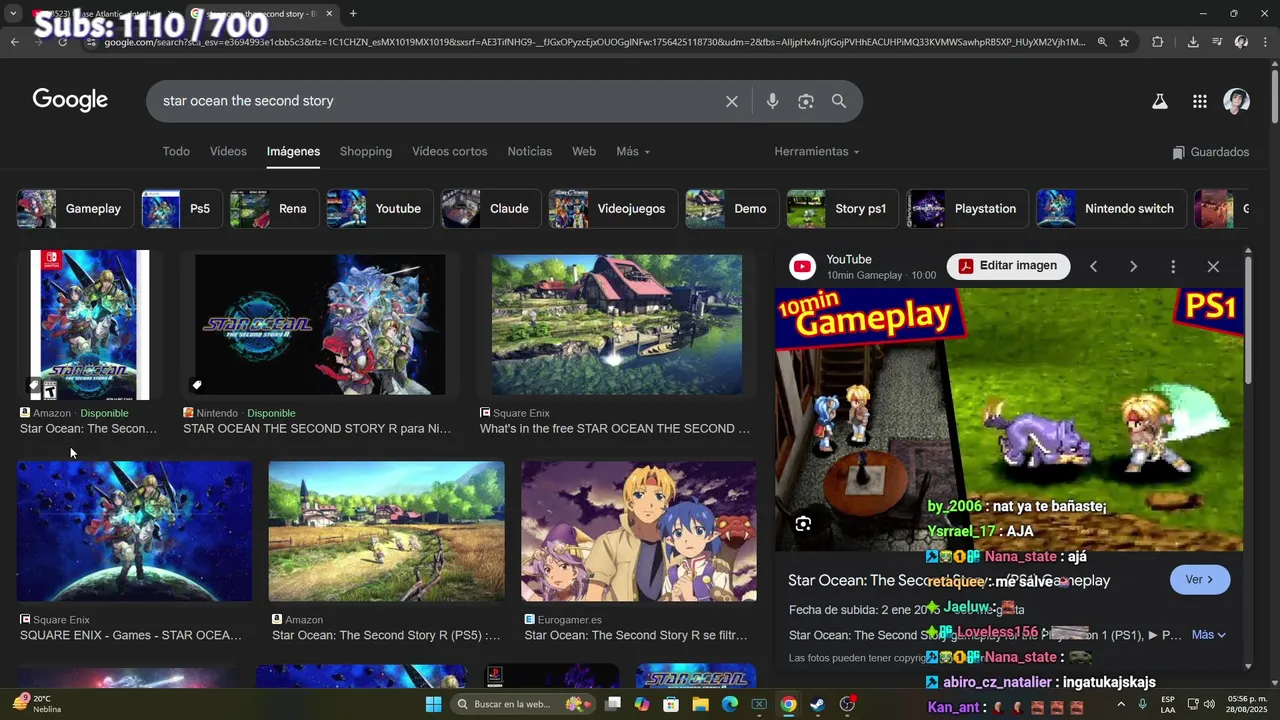Screen dimensions: 1280x720
Task: Open the Nintendo Second Story R thumbnail
Action: (x=320, y=324)
